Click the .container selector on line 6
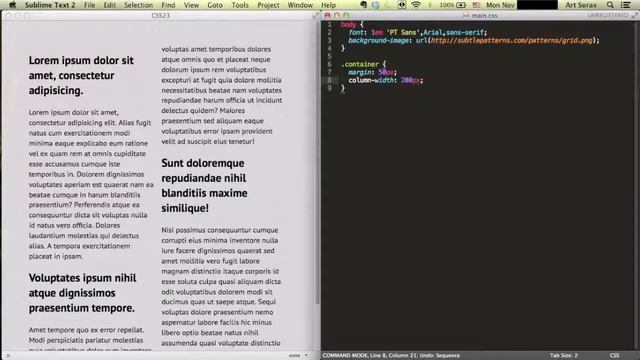Screen dimensions: 640x360 click(x=360, y=64)
